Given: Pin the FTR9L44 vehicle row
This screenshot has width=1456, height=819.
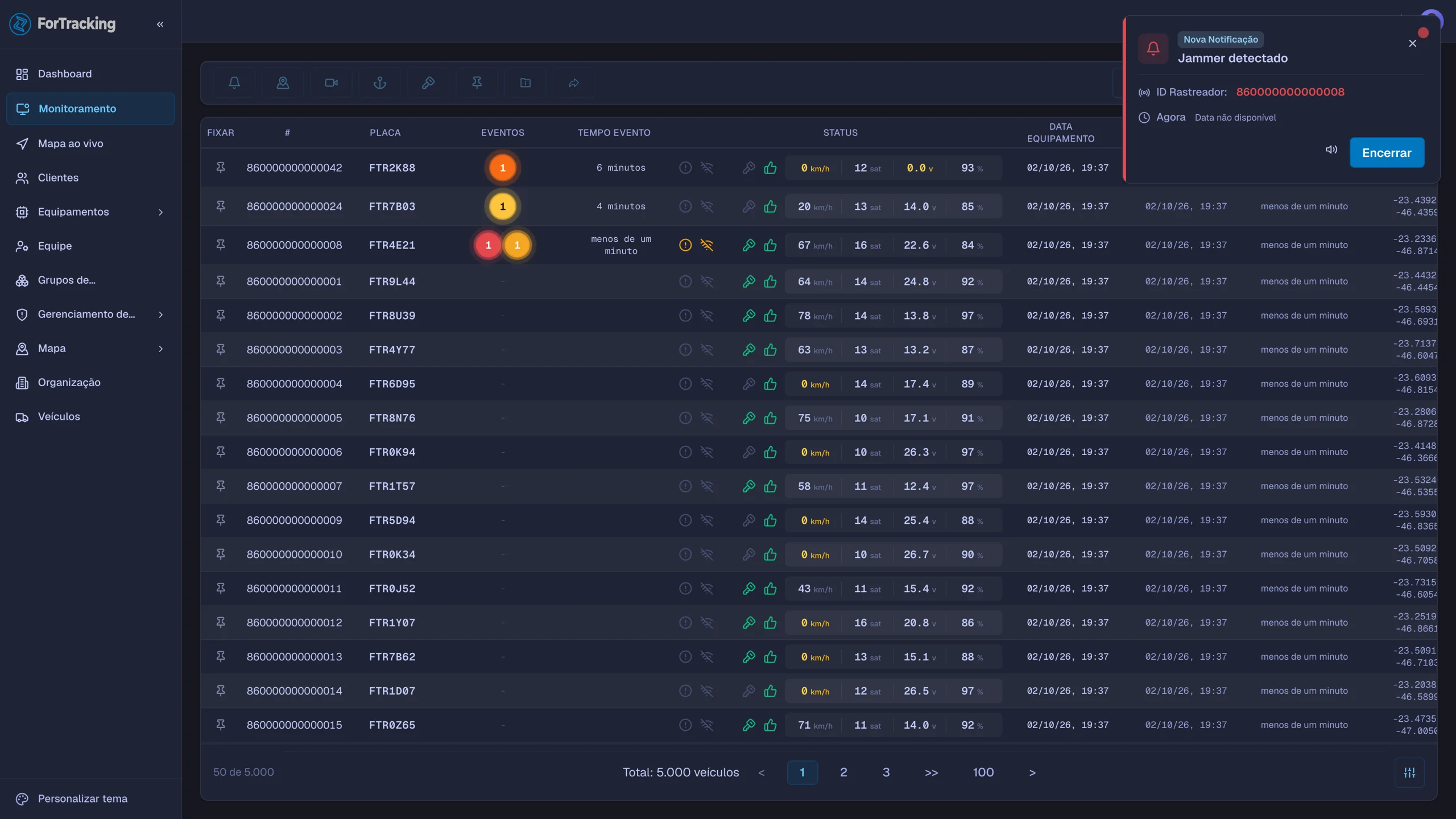Looking at the screenshot, I should [221, 282].
